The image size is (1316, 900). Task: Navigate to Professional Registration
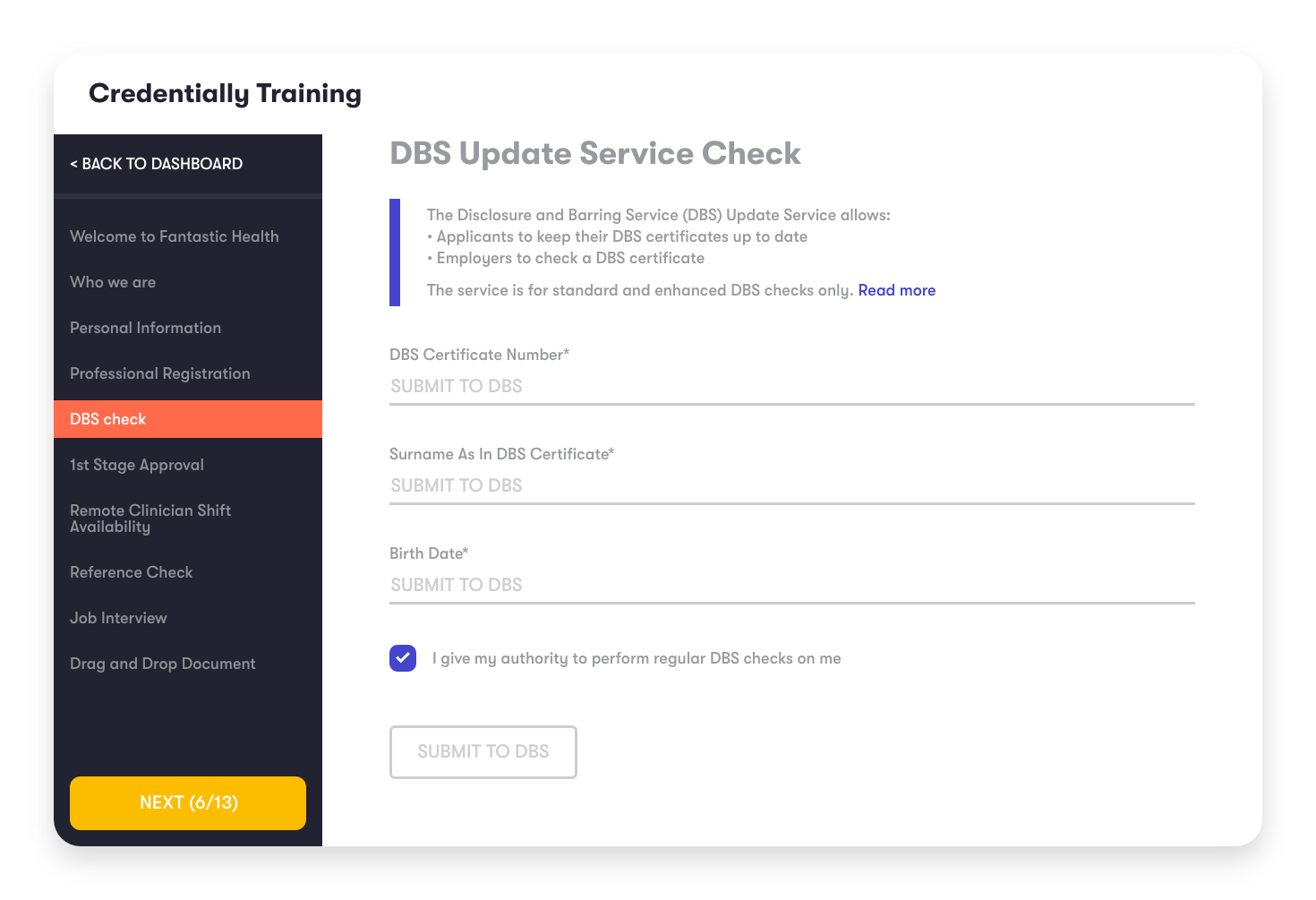159,373
